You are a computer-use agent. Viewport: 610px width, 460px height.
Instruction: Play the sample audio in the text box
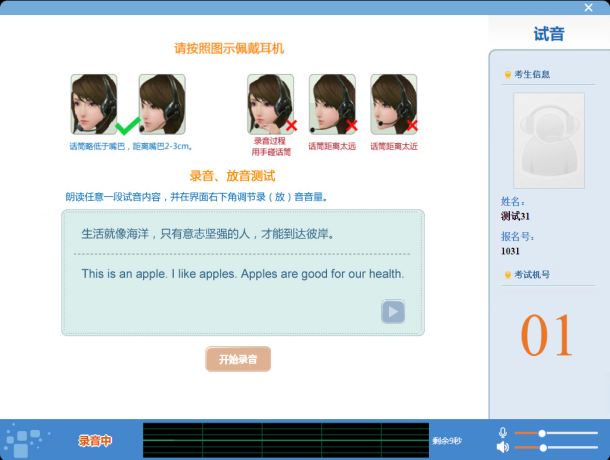[x=393, y=311]
